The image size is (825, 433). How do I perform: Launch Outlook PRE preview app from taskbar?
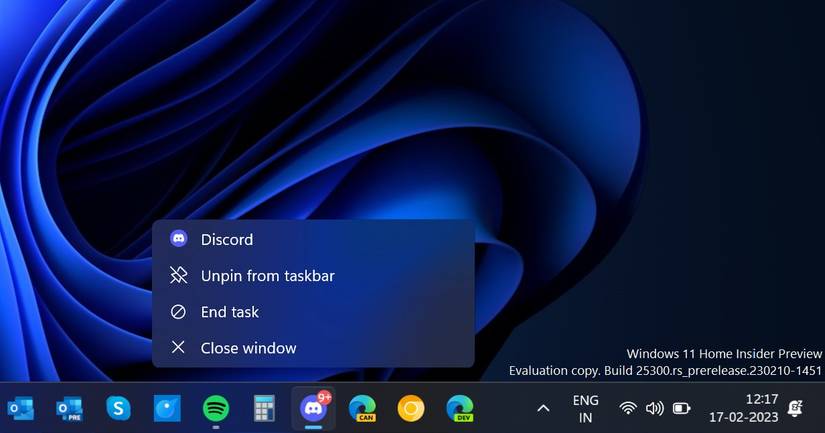click(69, 408)
